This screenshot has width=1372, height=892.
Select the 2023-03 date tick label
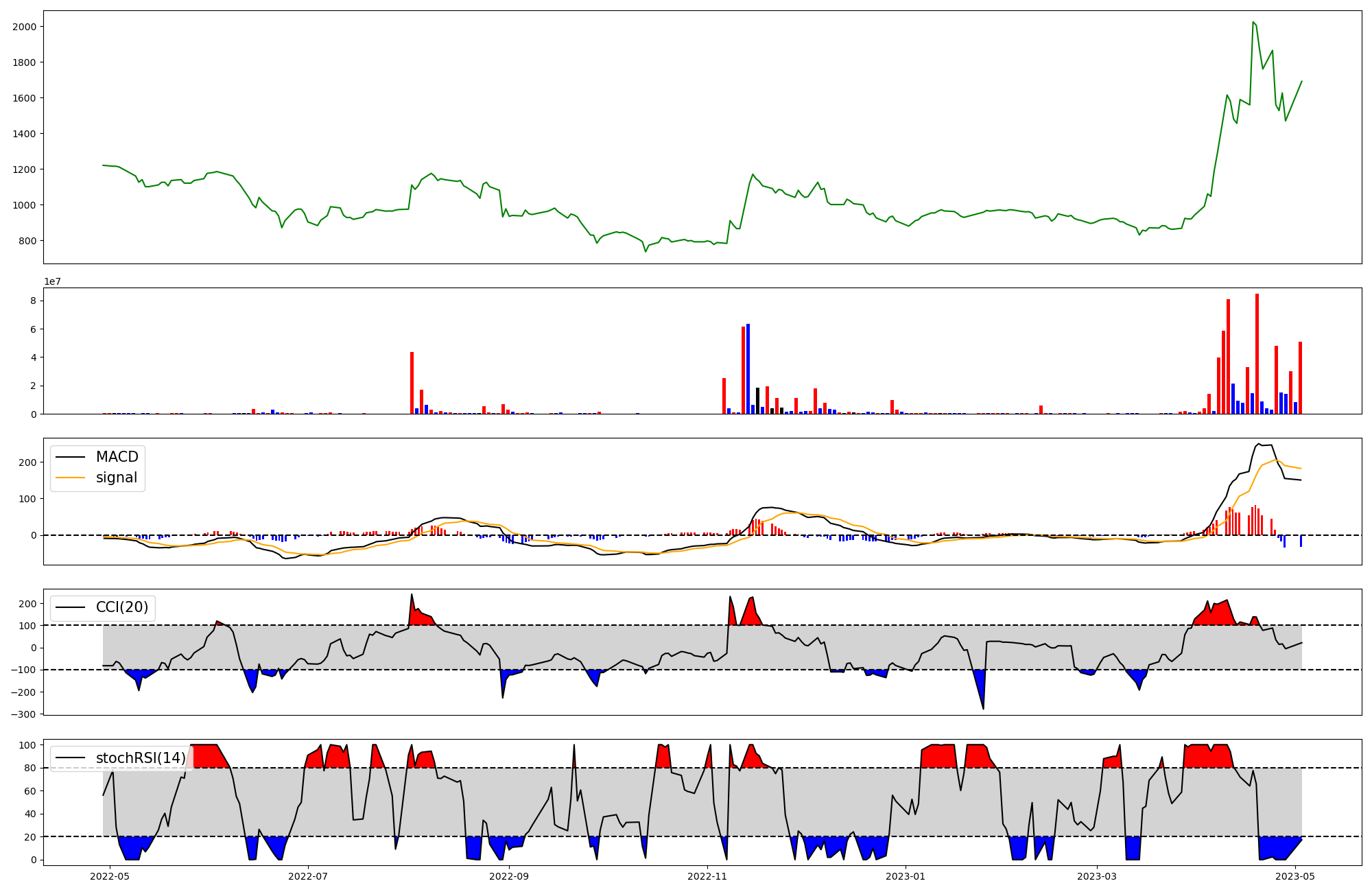pos(1097,876)
